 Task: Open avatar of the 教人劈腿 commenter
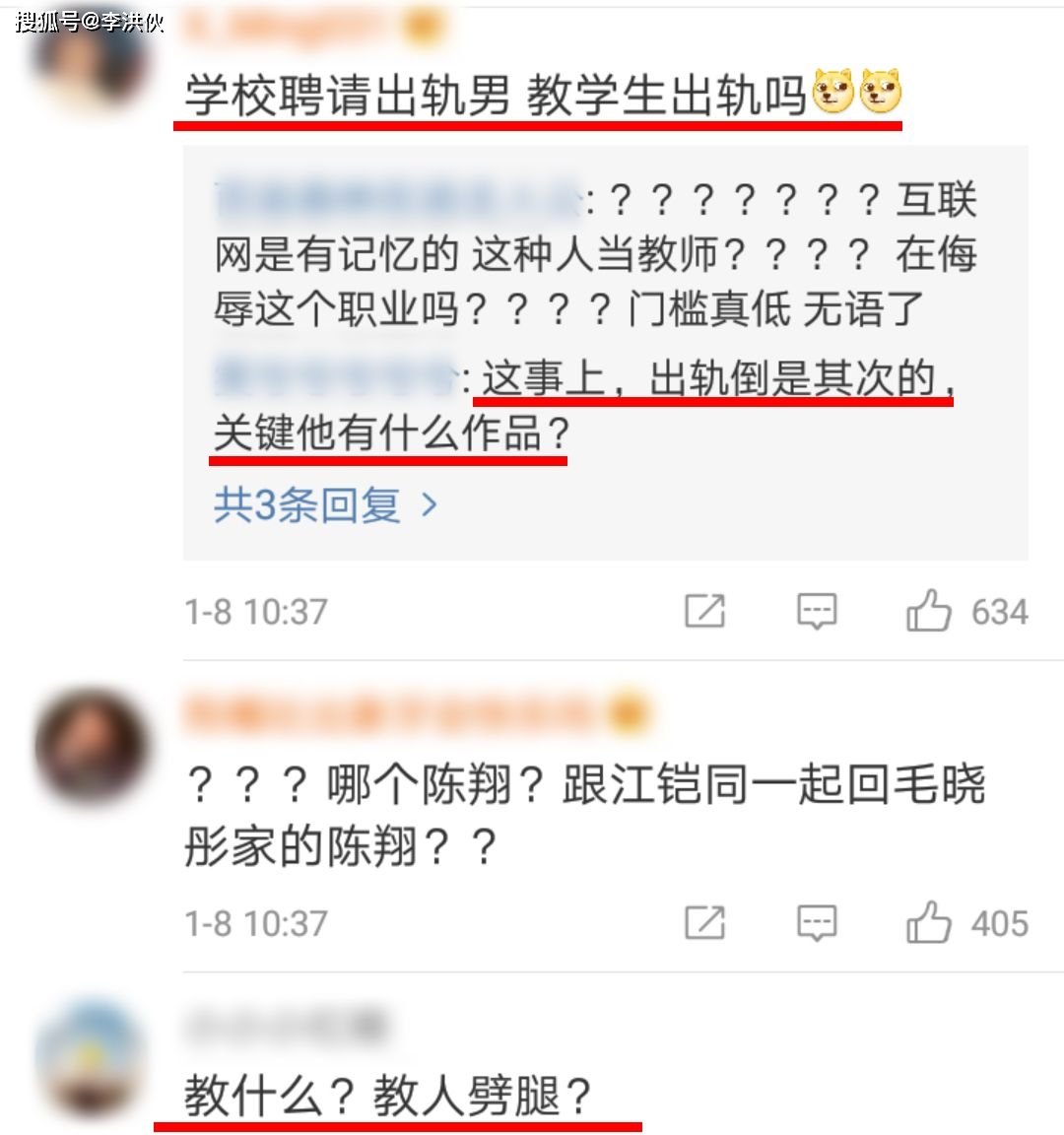91,1060
